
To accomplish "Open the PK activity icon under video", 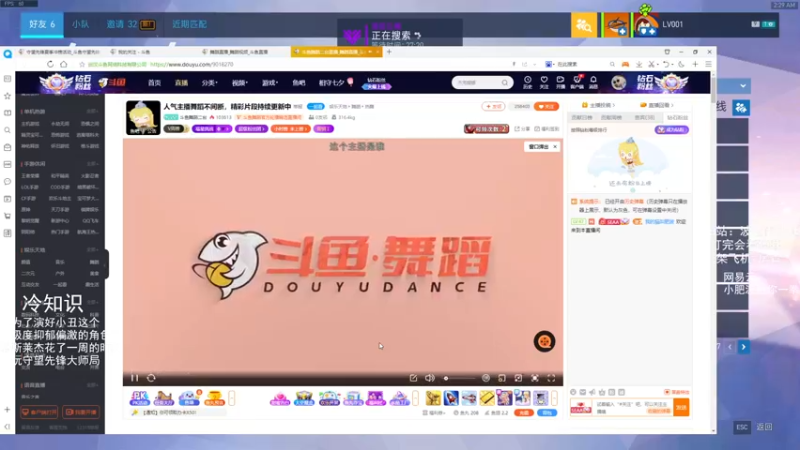I will click(139, 398).
